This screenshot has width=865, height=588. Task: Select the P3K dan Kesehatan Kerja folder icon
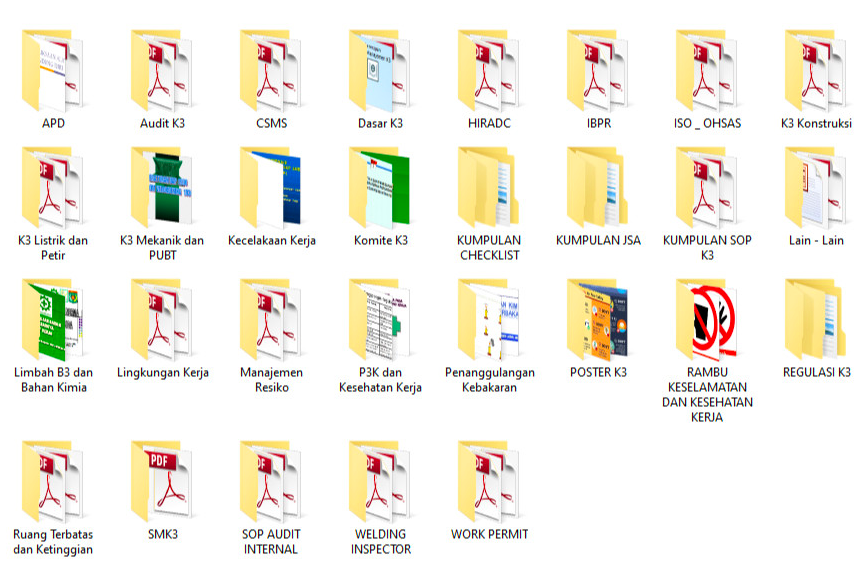point(381,320)
